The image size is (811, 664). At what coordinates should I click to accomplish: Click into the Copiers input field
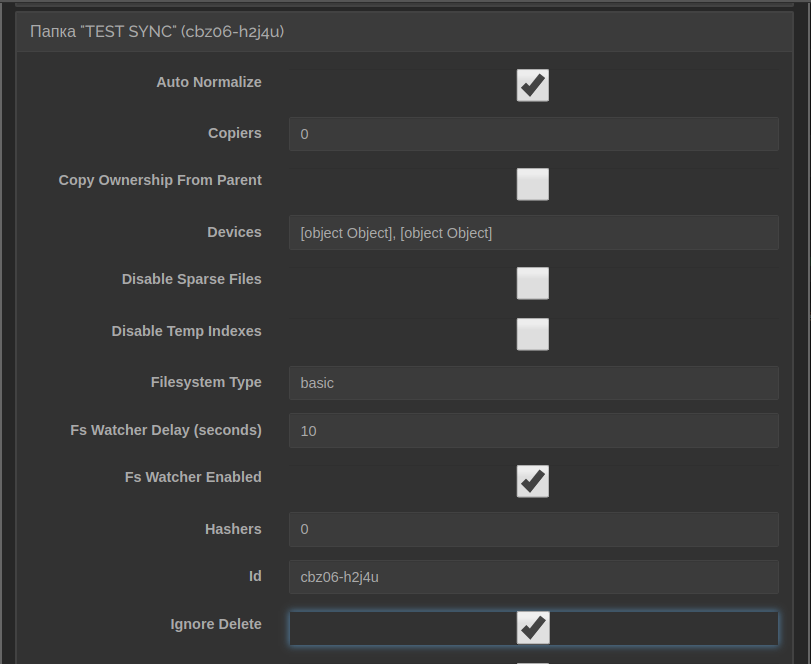533,134
